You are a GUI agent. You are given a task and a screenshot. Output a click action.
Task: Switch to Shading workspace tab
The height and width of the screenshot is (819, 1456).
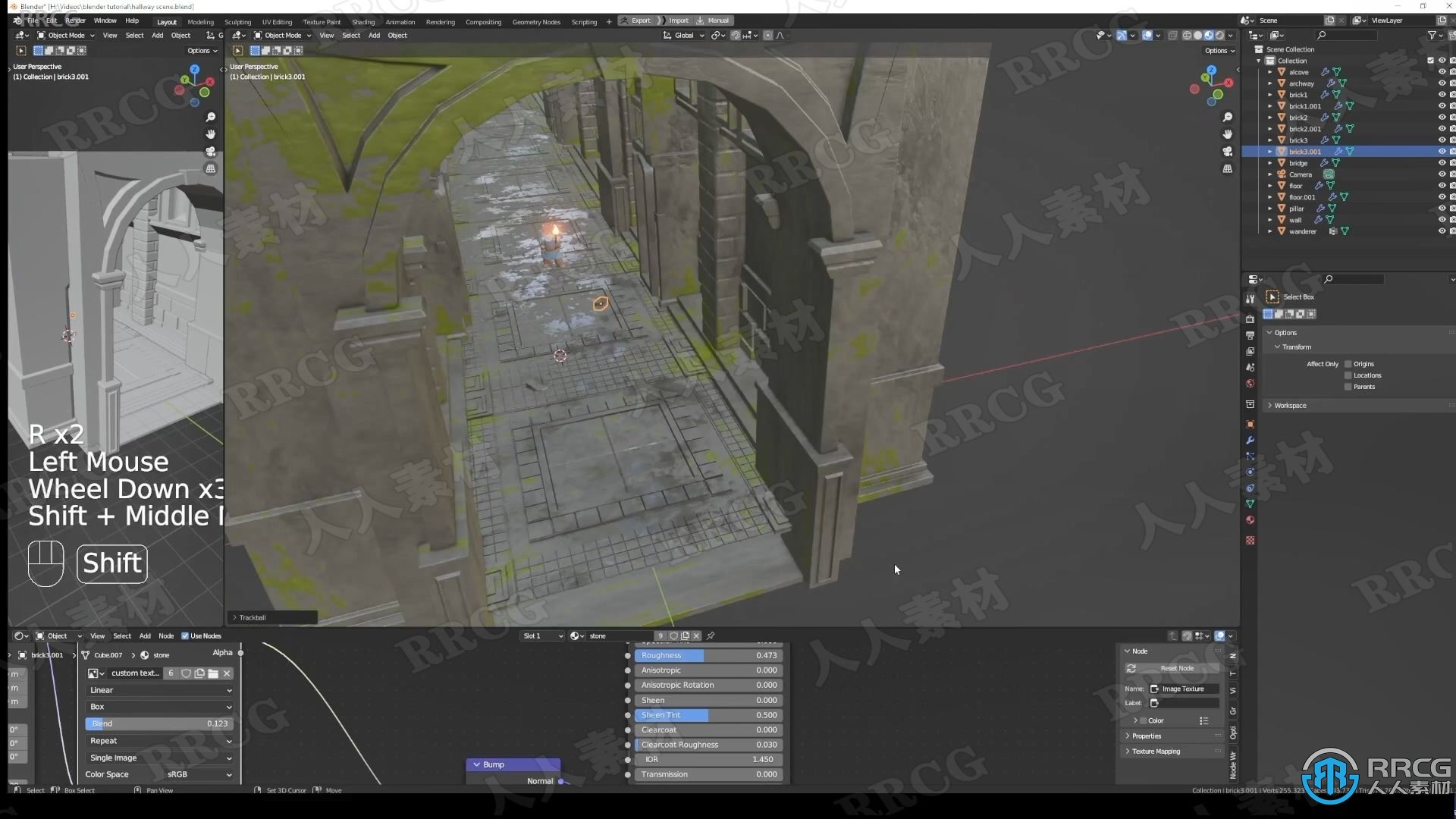coord(363,22)
